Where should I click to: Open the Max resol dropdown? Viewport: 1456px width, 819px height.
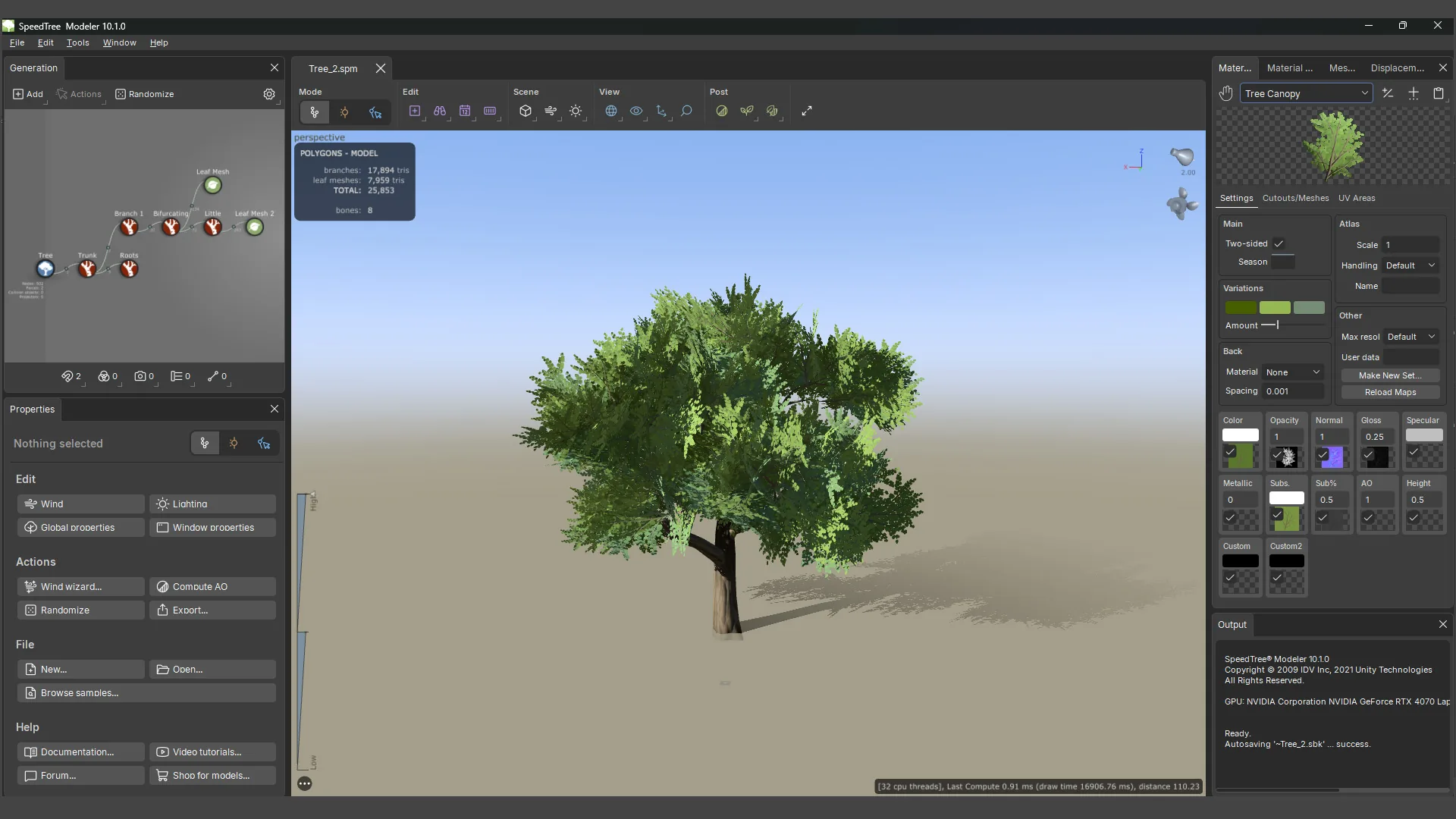(1410, 337)
